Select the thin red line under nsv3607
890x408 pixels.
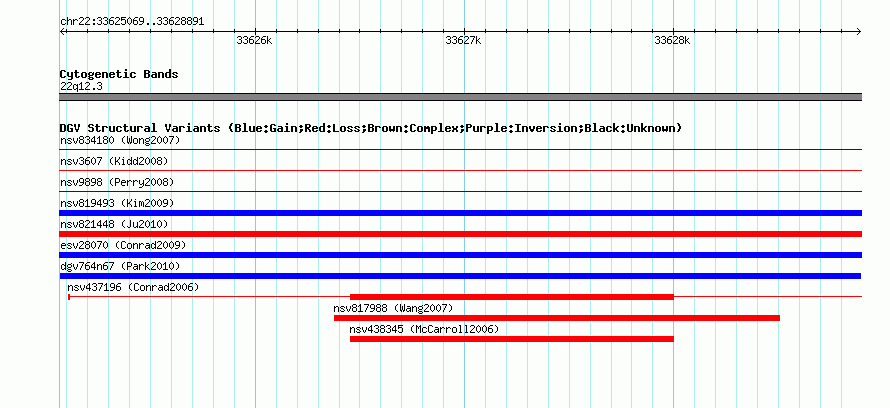[x=461, y=170]
